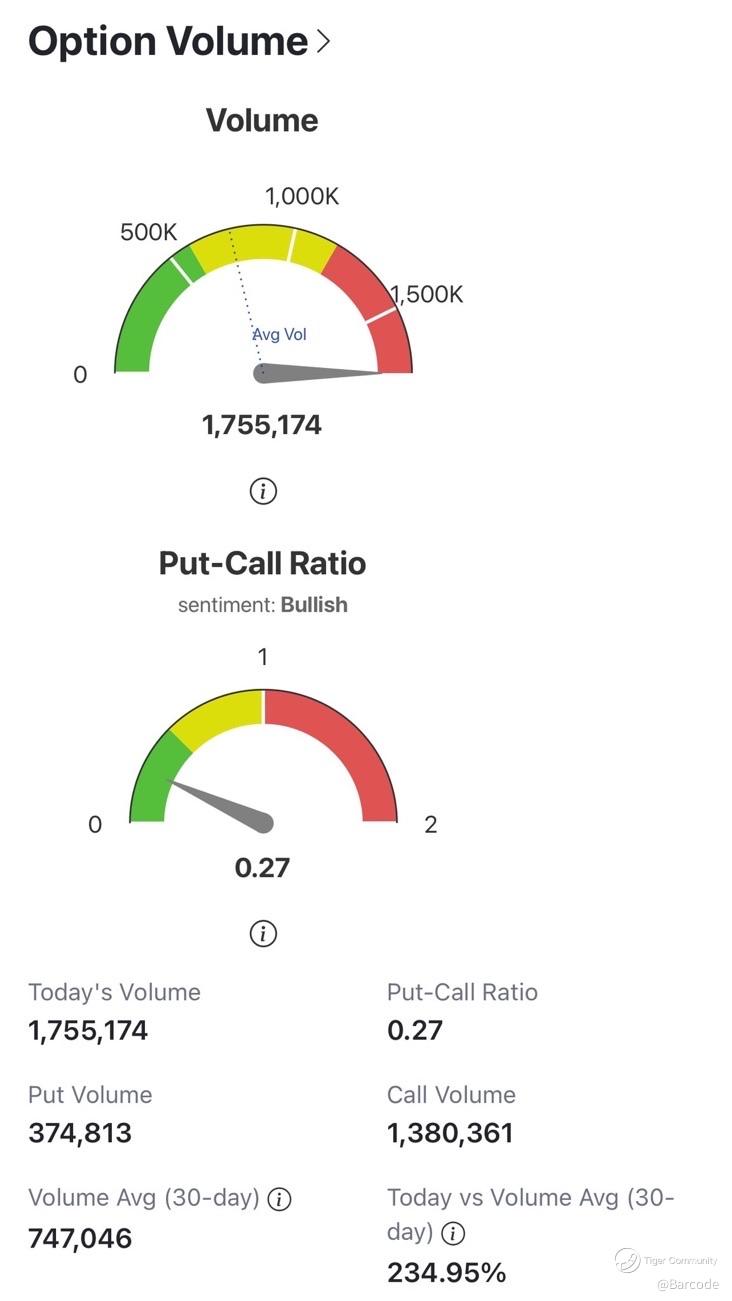This screenshot has height=1301, width=732.
Task: Select the Bullish sentiment label
Action: click(x=314, y=605)
